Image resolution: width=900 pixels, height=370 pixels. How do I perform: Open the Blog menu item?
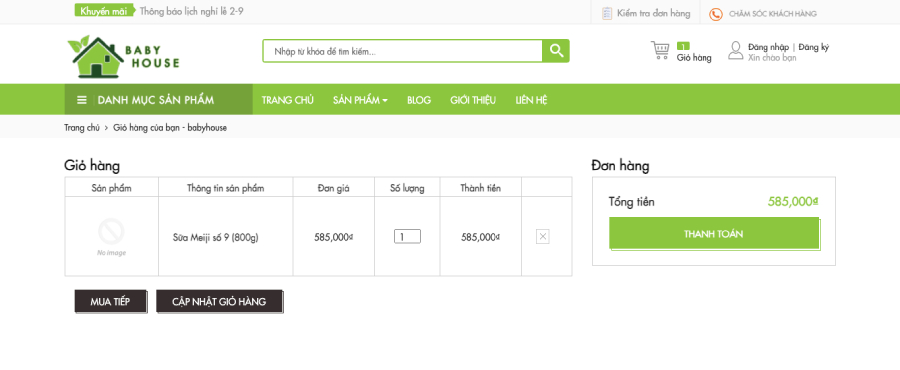[x=418, y=100]
